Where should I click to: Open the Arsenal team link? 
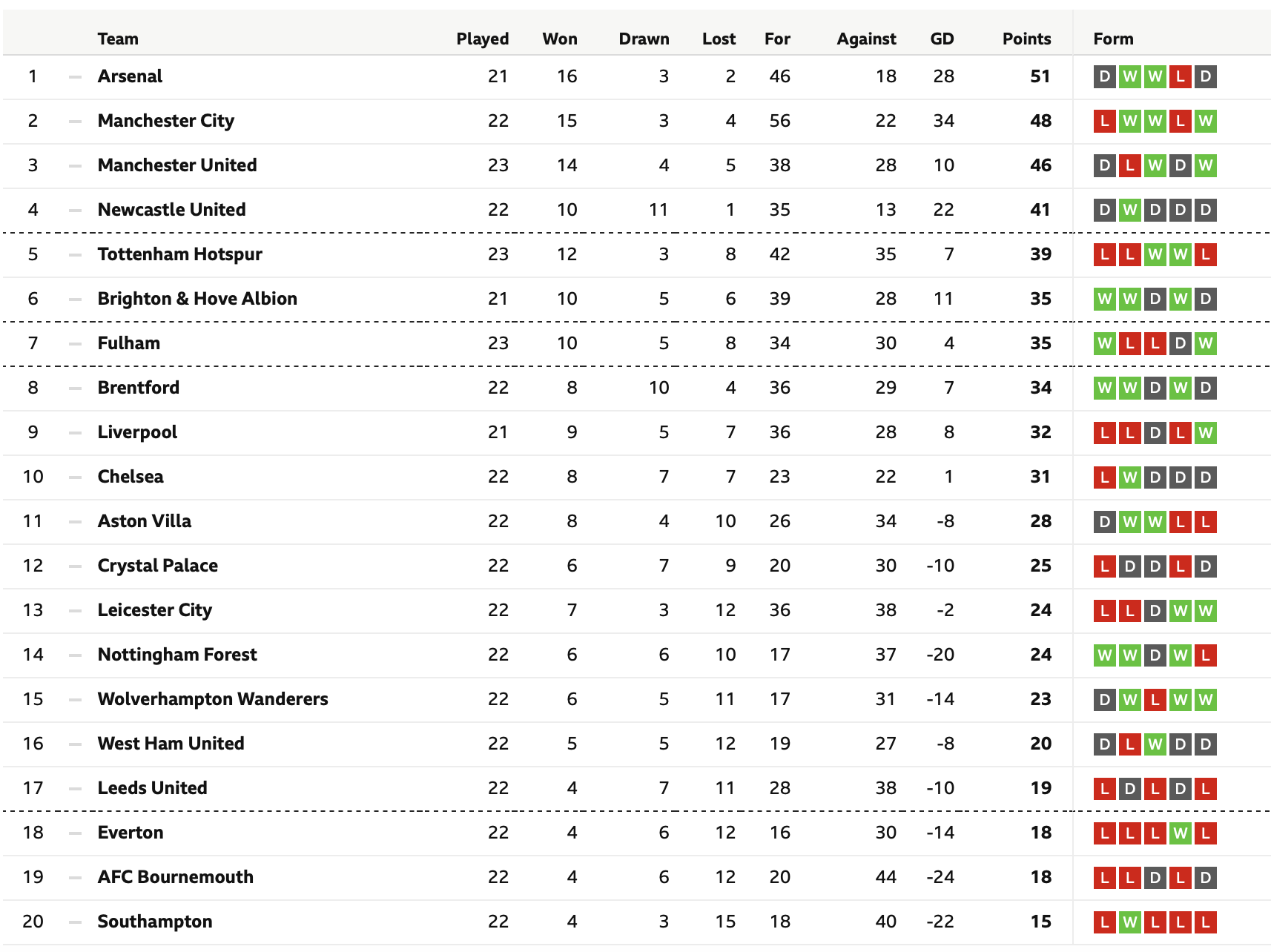point(130,76)
